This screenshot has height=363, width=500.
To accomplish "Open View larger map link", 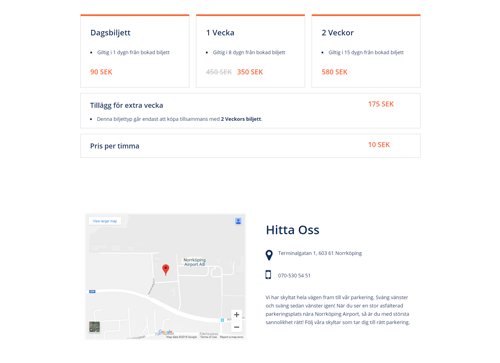I will pyautogui.click(x=105, y=221).
